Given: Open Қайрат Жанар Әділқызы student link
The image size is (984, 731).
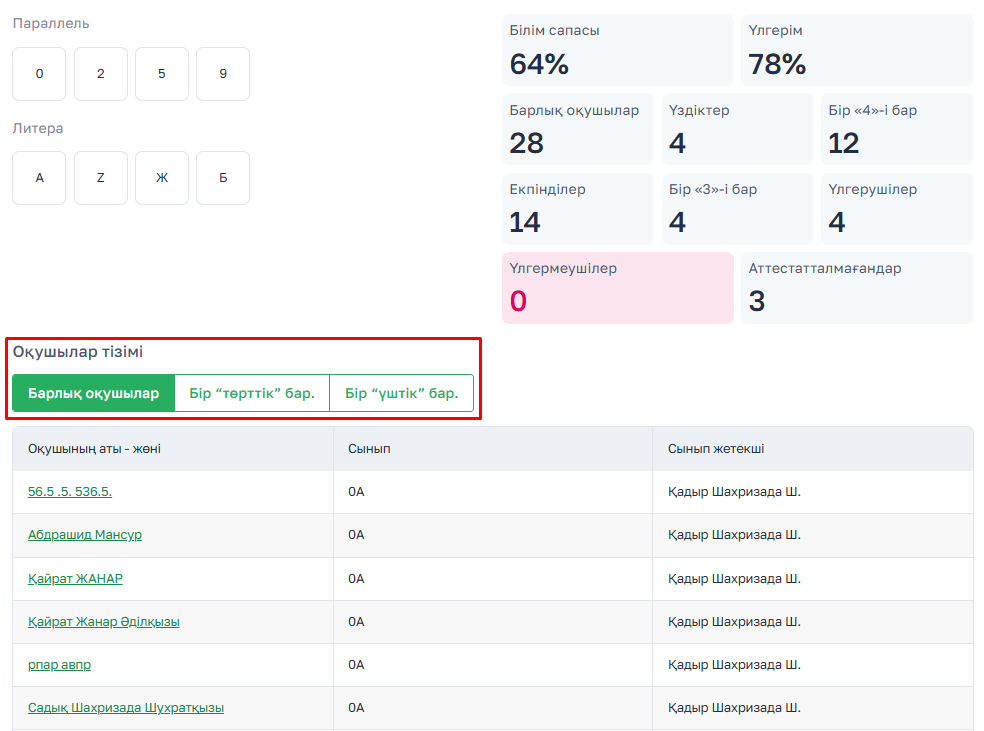Looking at the screenshot, I should click(104, 621).
